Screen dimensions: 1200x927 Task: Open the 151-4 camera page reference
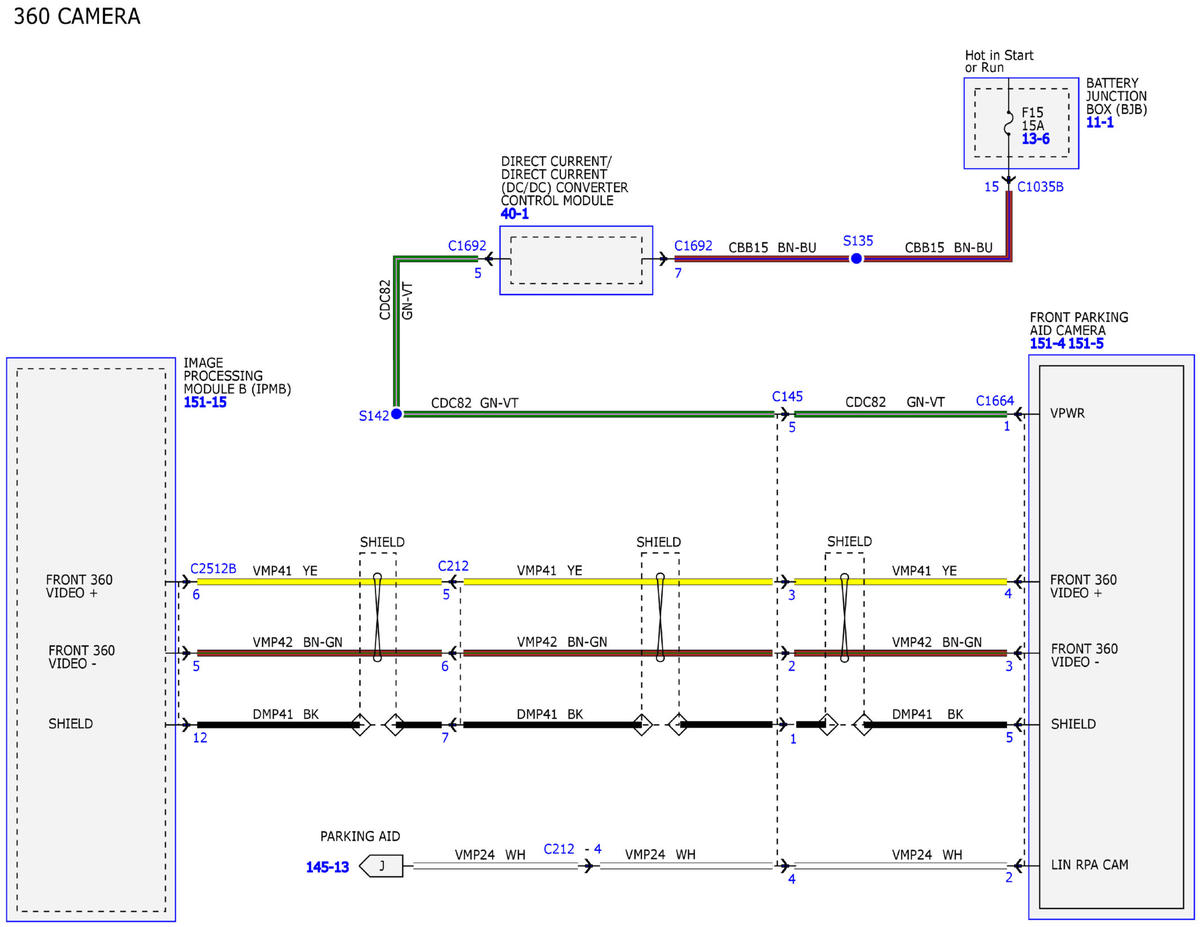point(1047,344)
